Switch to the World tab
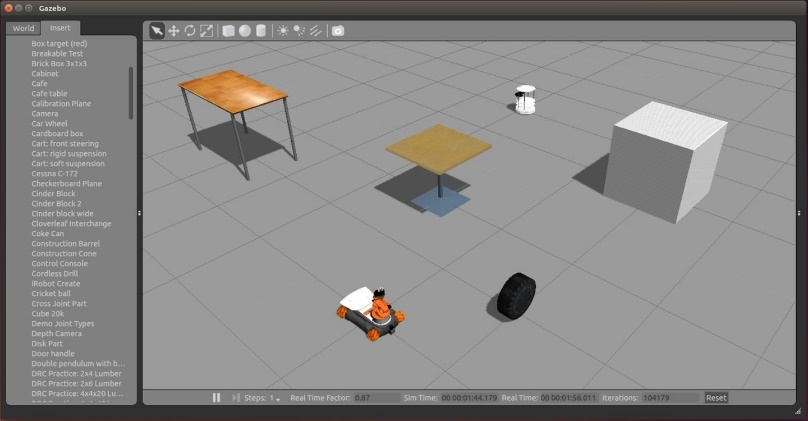Screen dimensions: 808x421 [23, 28]
